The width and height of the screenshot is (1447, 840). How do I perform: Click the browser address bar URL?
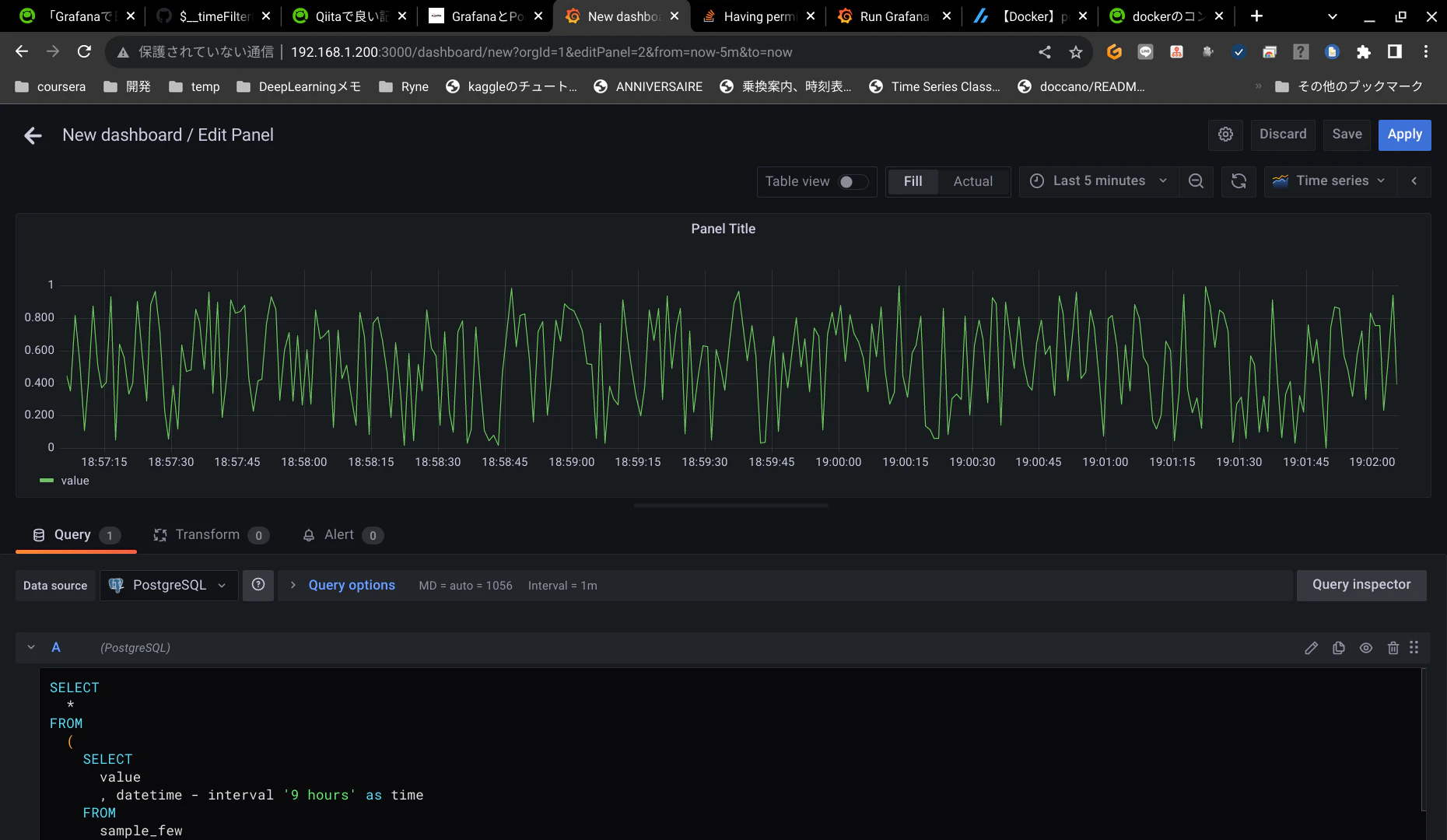pyautogui.click(x=541, y=52)
